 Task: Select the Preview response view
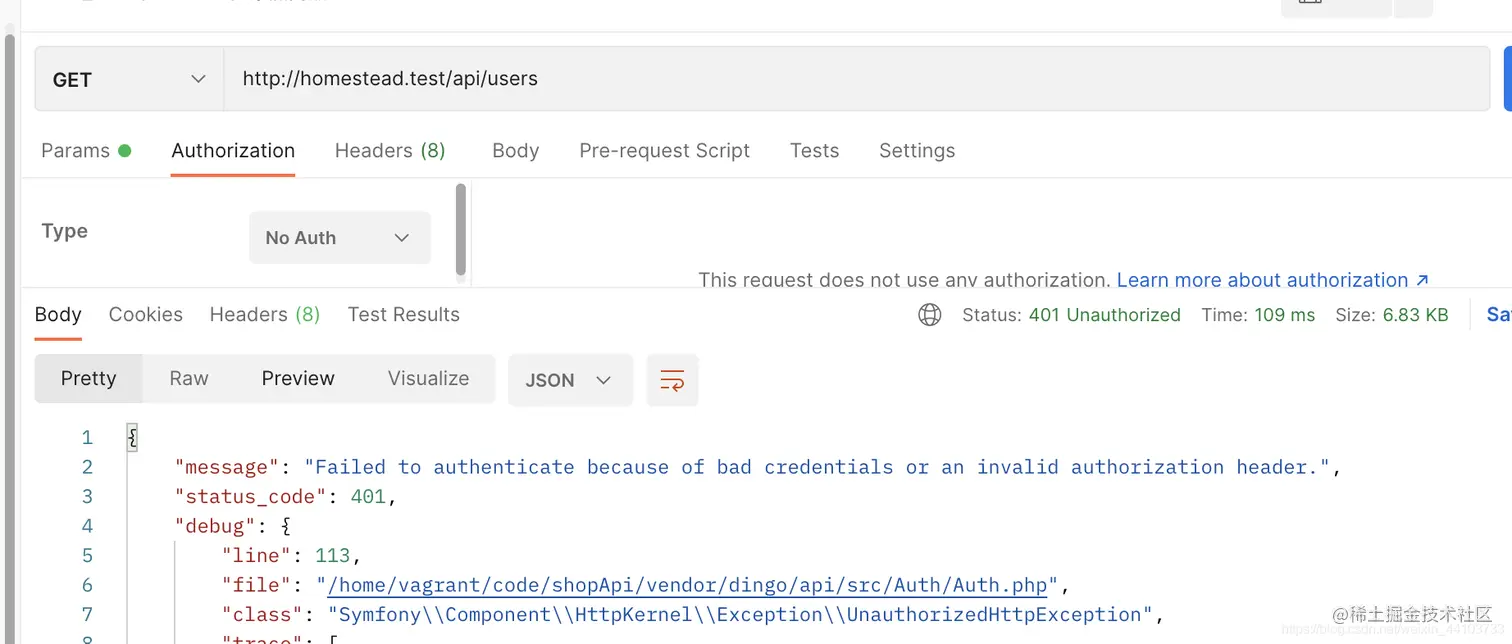(x=298, y=378)
